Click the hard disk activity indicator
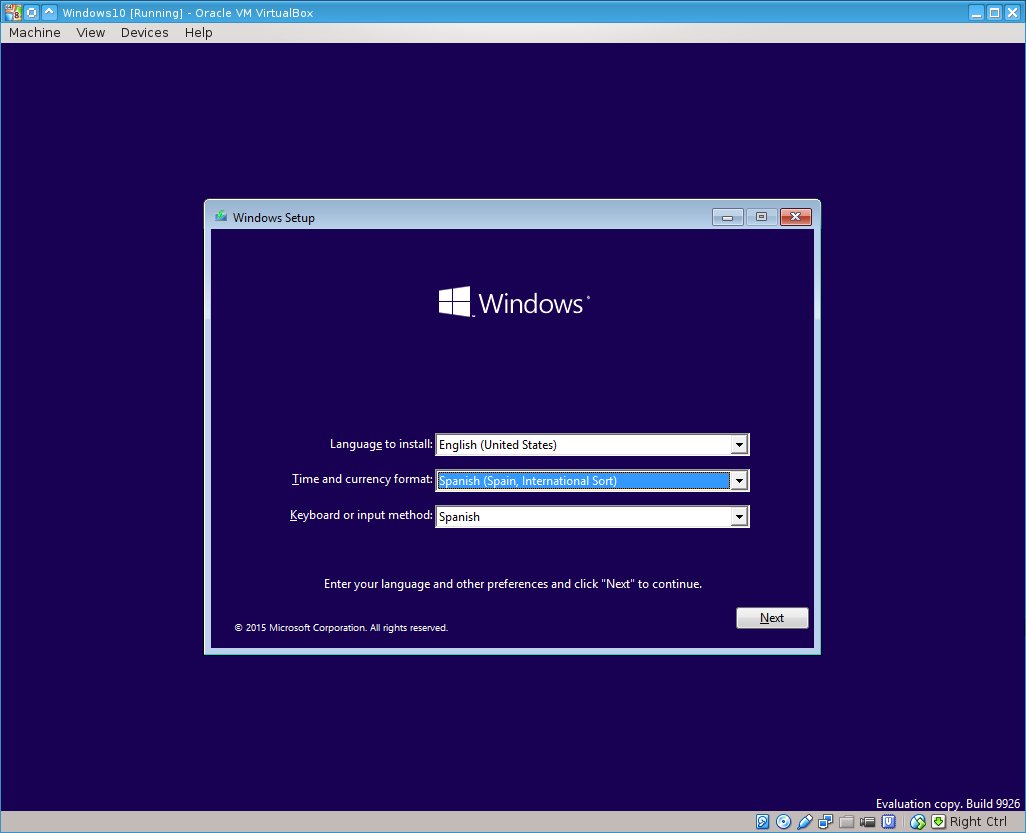Viewport: 1026px width, 833px height. (762, 822)
